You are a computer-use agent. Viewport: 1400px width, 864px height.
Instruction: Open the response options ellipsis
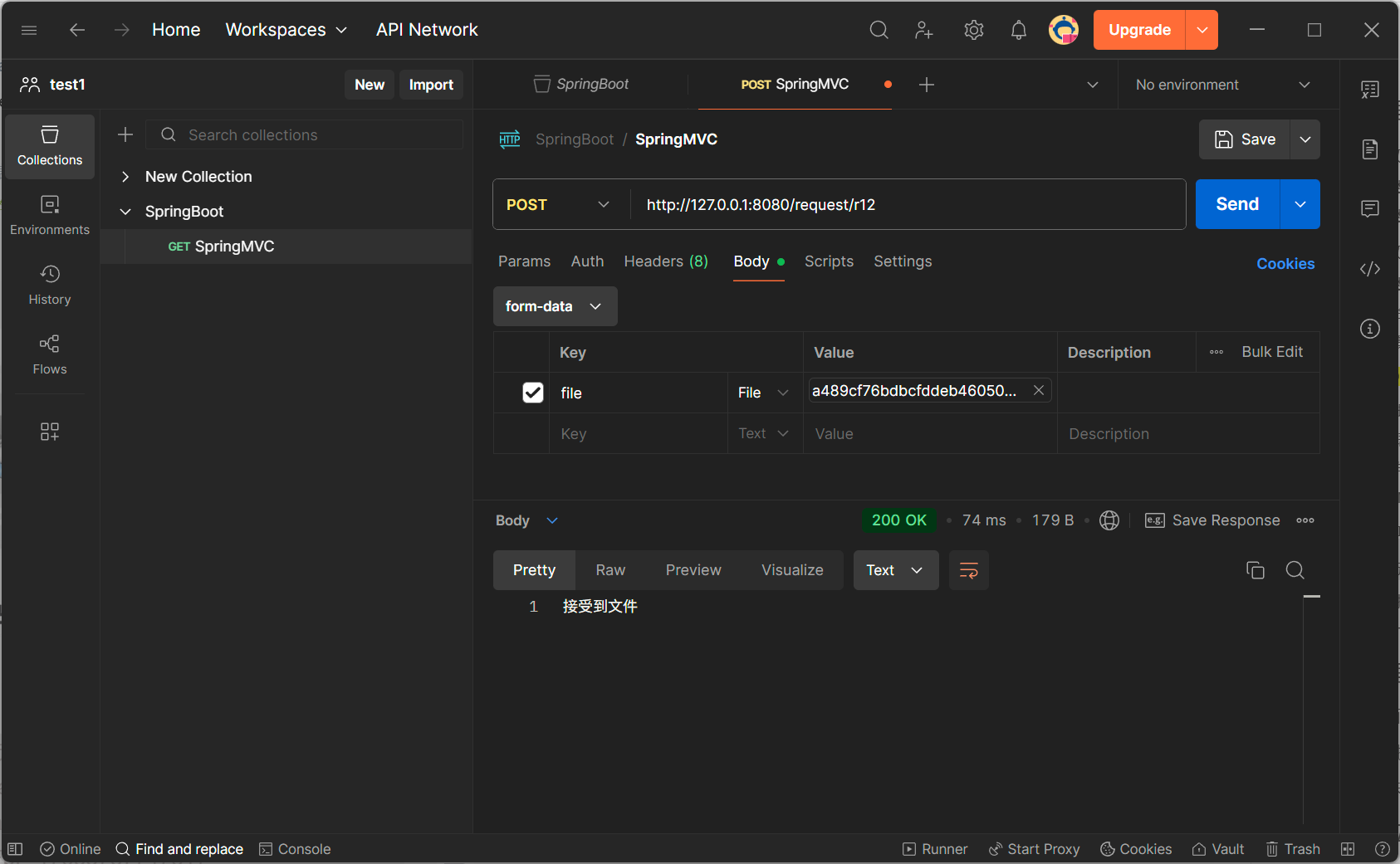tap(1305, 520)
